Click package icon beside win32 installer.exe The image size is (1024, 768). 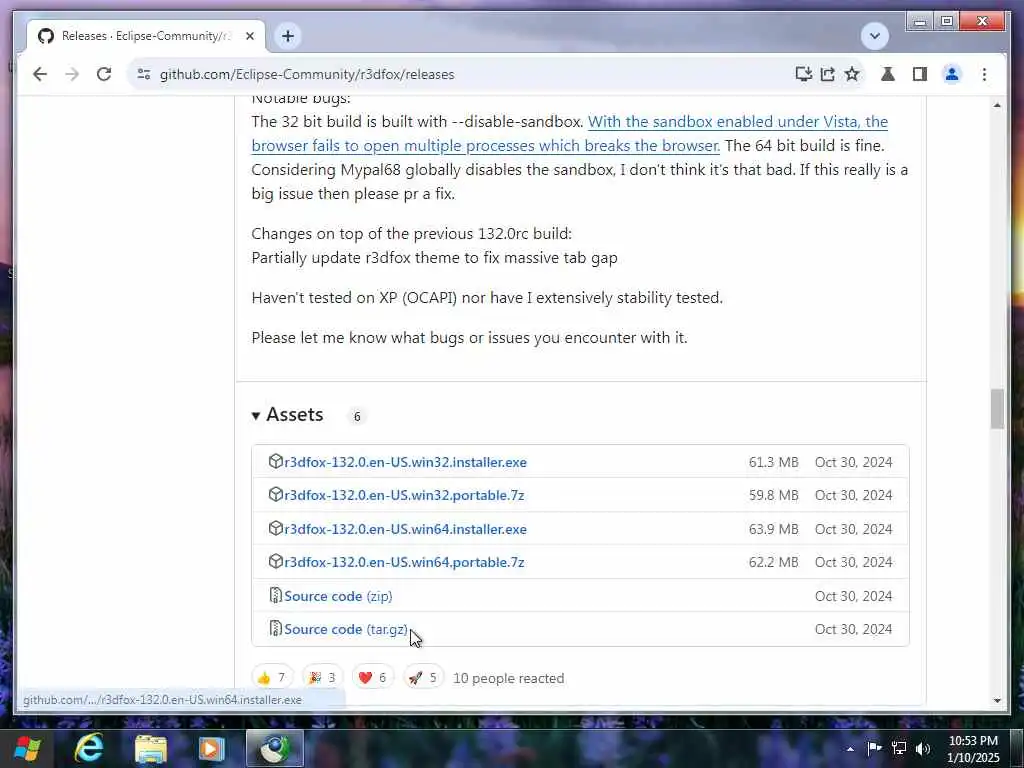[276, 462]
